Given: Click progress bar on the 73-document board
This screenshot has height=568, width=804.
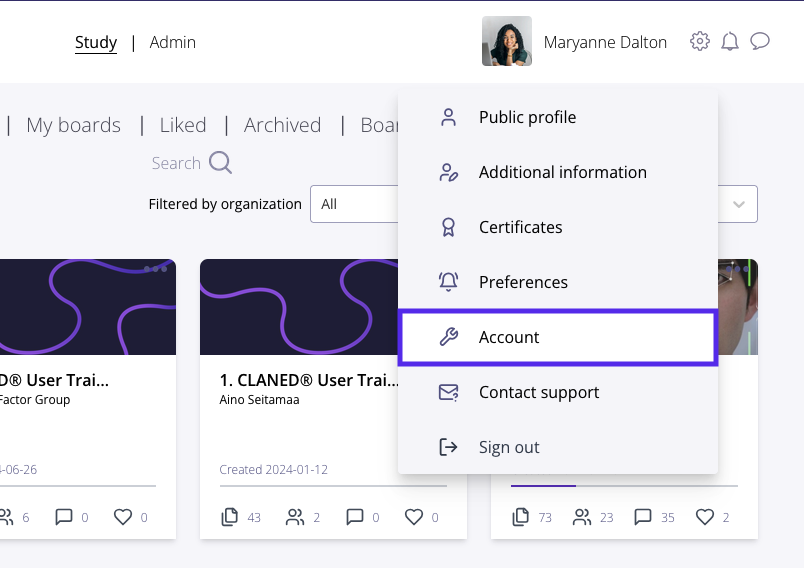Looking at the screenshot, I should coord(625,485).
